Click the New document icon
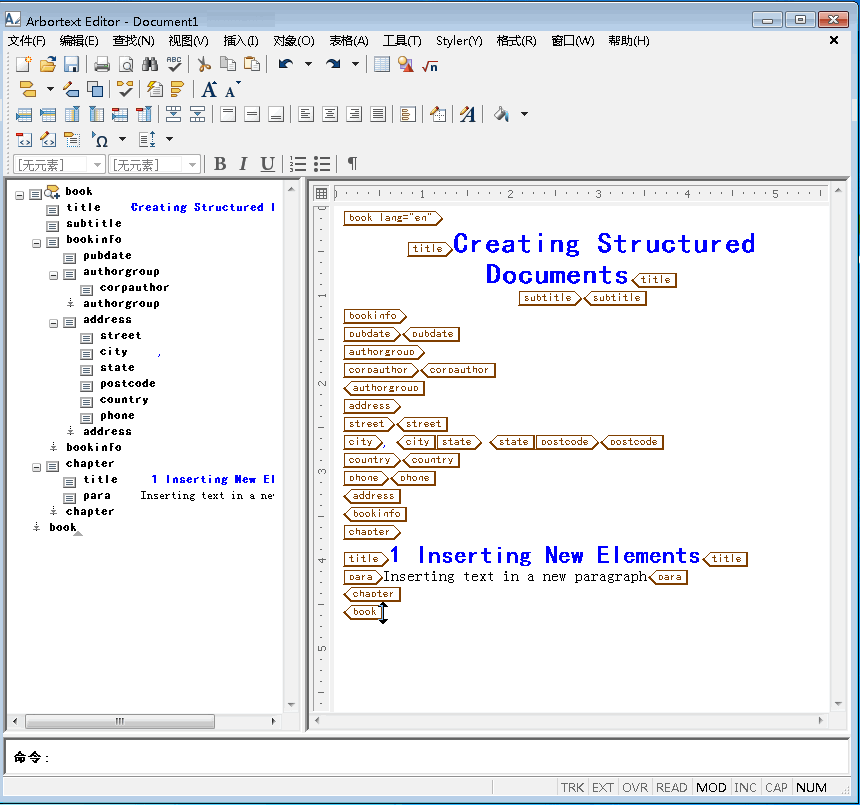The image size is (860, 805). (24, 65)
